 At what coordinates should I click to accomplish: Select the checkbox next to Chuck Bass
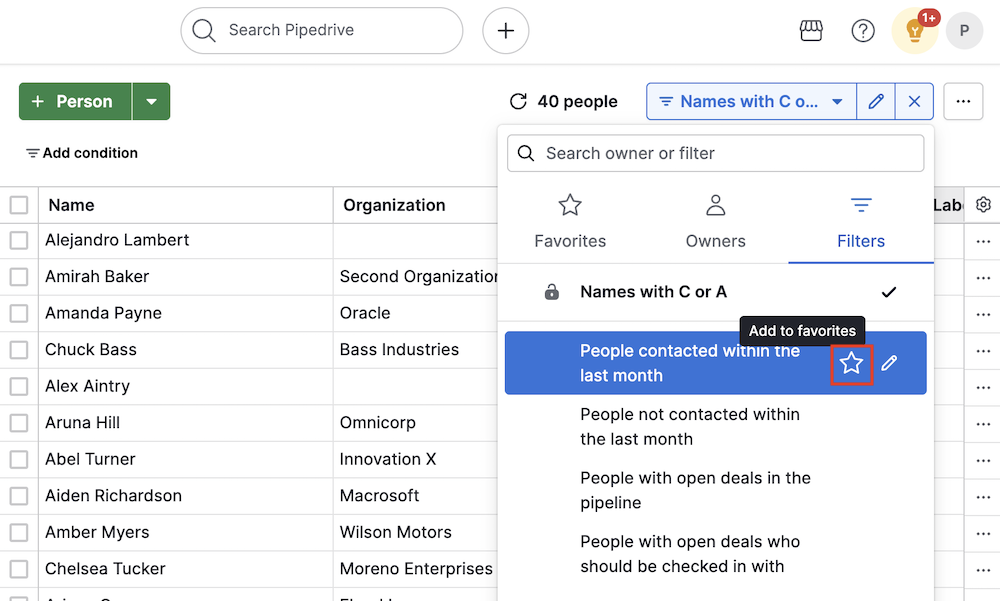[x=18, y=349]
